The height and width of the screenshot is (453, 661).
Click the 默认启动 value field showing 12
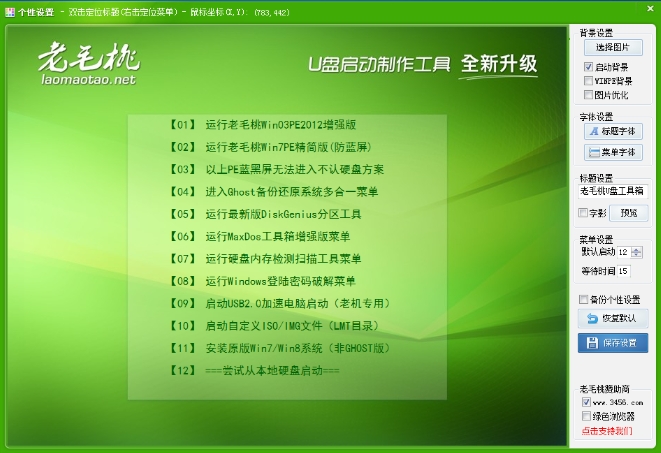[624, 252]
